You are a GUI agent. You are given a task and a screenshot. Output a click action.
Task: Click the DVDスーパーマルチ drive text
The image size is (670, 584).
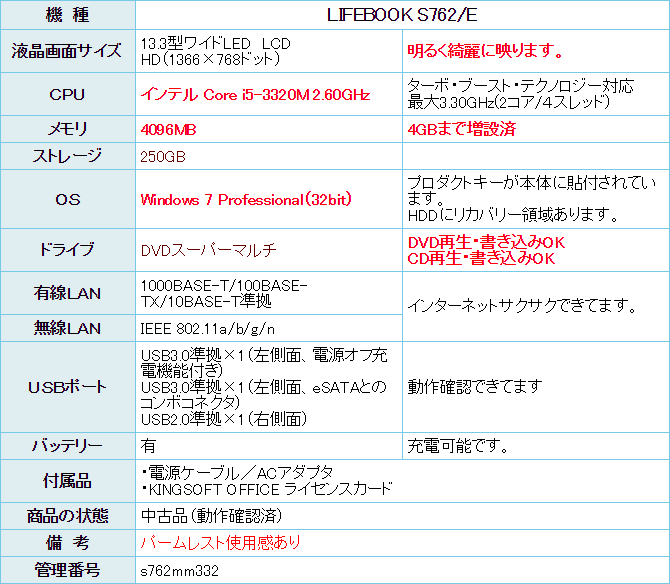coord(209,250)
